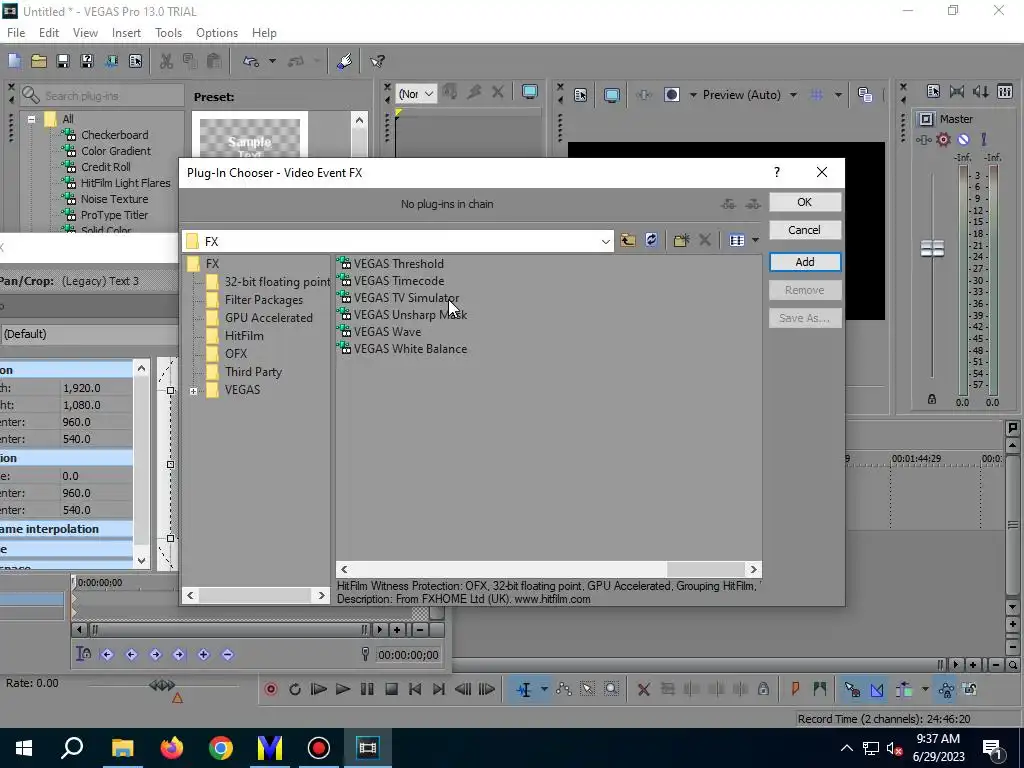Open the Auto Ripple mode dropdown arrow

(925, 689)
